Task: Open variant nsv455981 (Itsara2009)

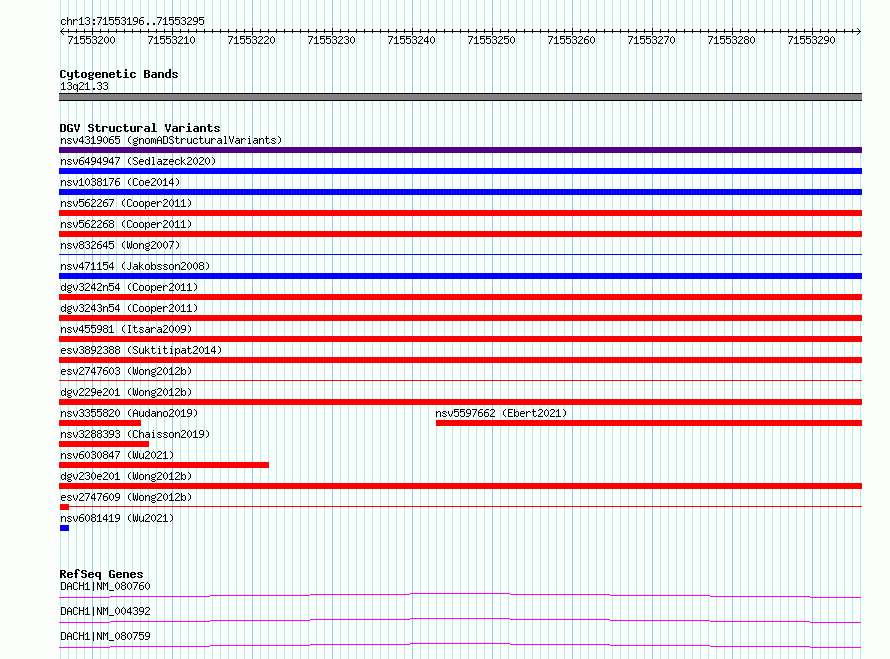Action: [126, 329]
